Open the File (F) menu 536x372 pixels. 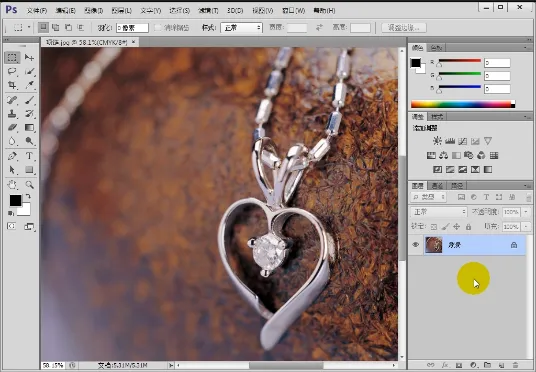coord(37,11)
